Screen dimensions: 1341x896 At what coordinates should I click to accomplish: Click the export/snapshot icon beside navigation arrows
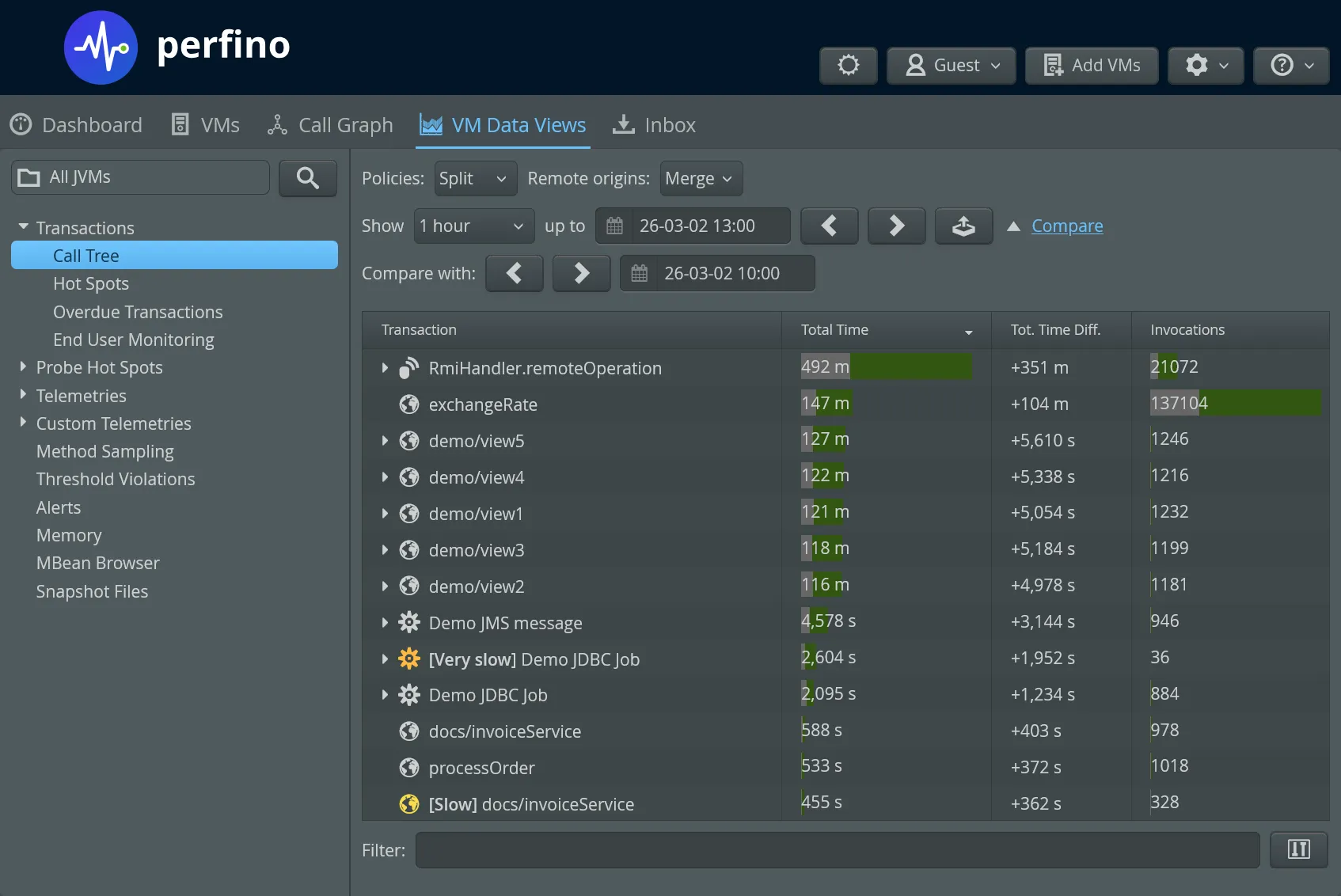point(963,226)
